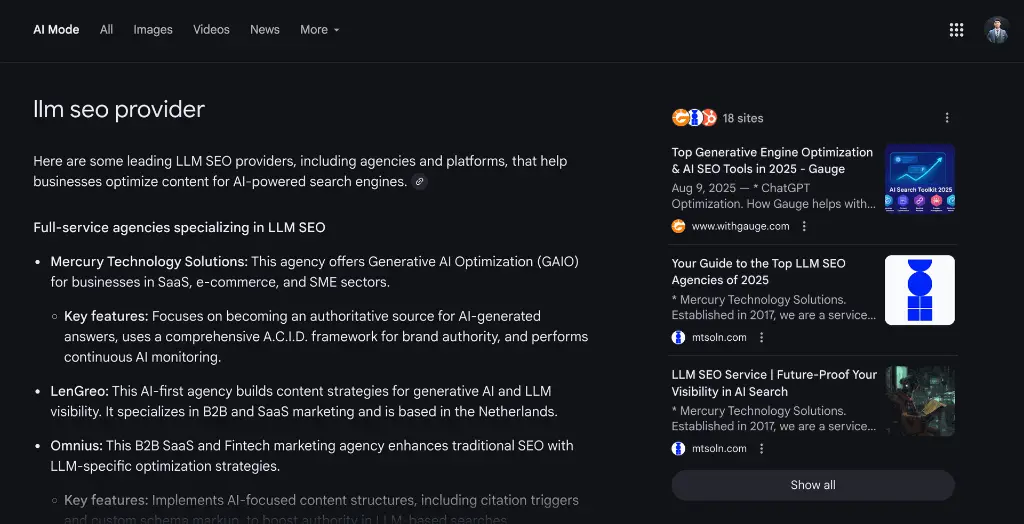The height and width of the screenshot is (524, 1024).
Task: Click the stacked site icons next to 18 sites
Action: pos(694,118)
